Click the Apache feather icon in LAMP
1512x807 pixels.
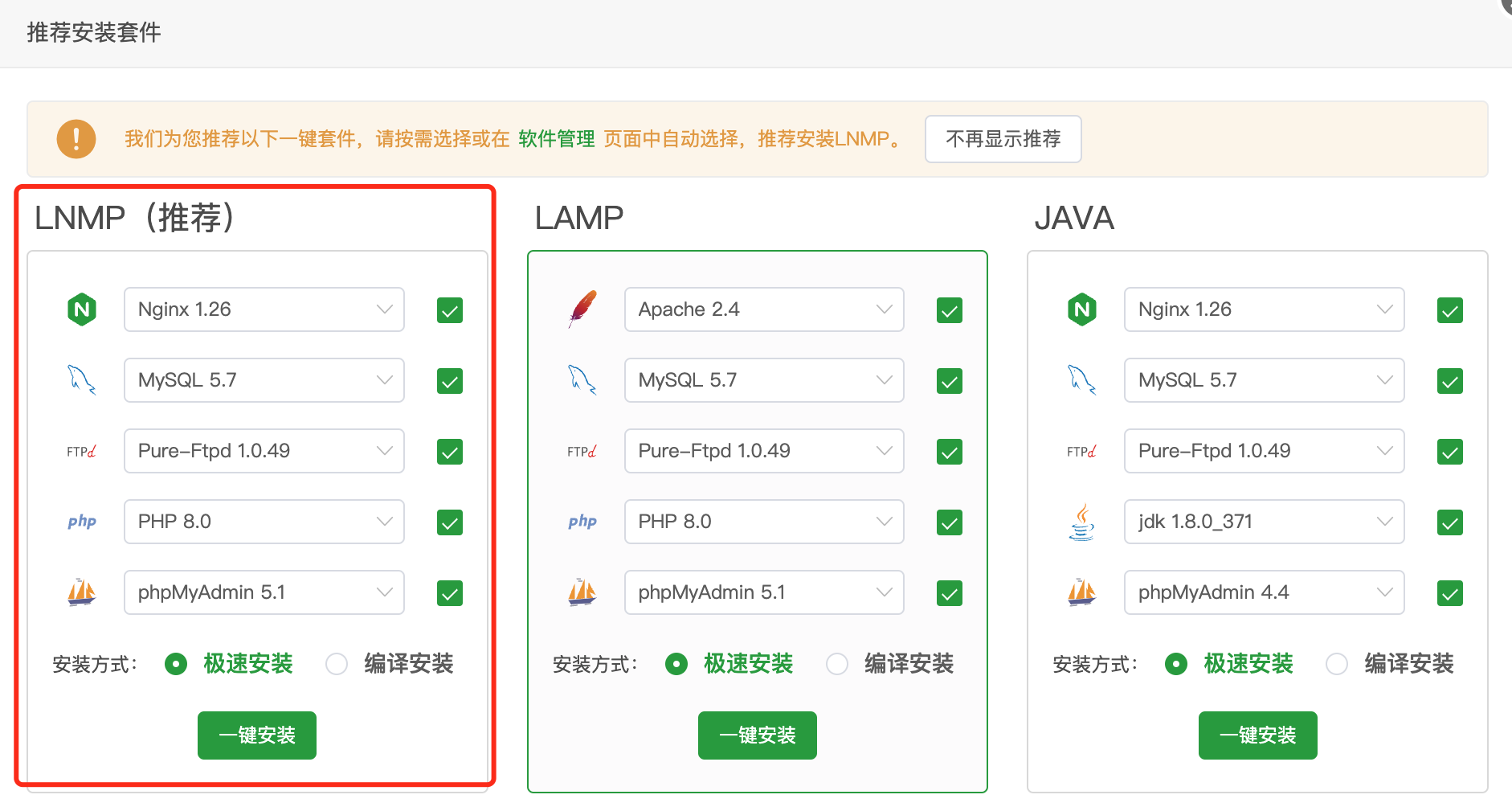582,309
